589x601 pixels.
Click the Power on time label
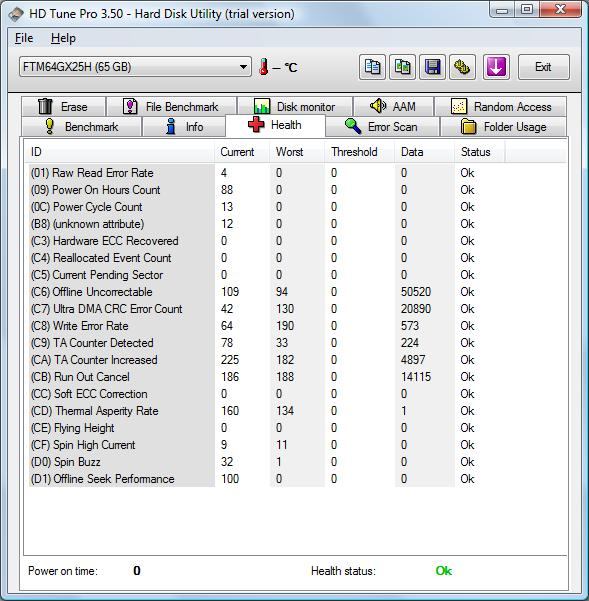(63, 571)
